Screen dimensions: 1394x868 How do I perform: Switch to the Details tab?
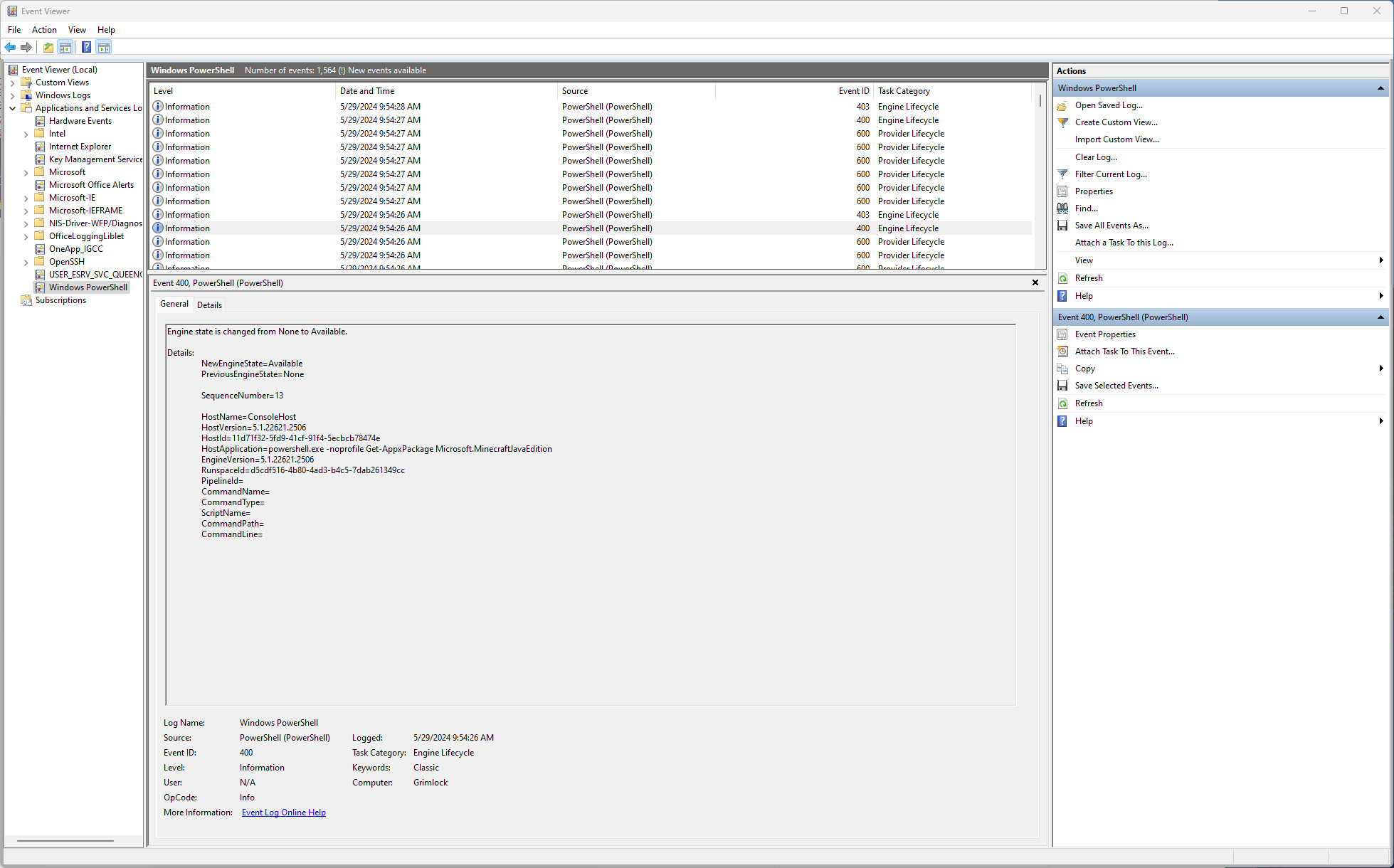(209, 305)
